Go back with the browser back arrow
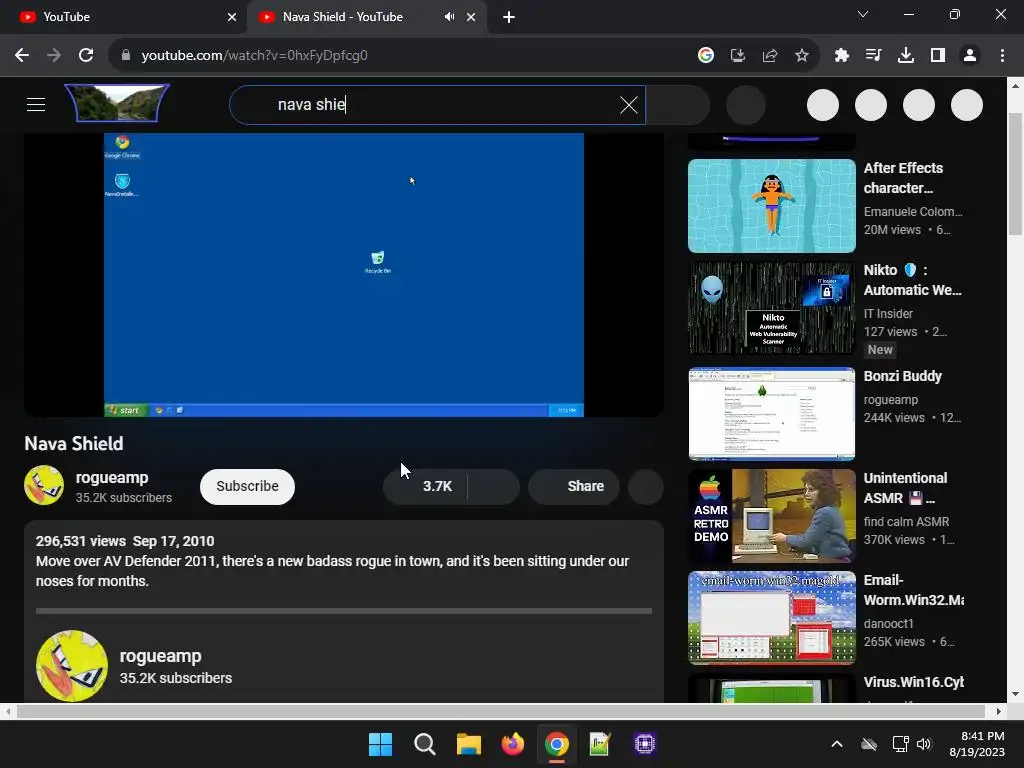Viewport: 1024px width, 768px height. click(22, 56)
